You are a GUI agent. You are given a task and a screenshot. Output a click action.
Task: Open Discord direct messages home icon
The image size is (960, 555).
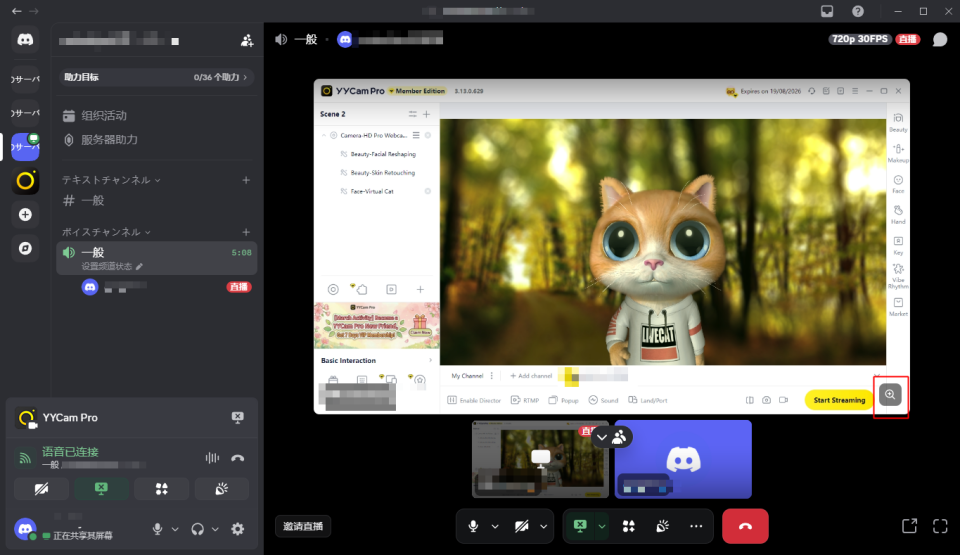coord(26,40)
